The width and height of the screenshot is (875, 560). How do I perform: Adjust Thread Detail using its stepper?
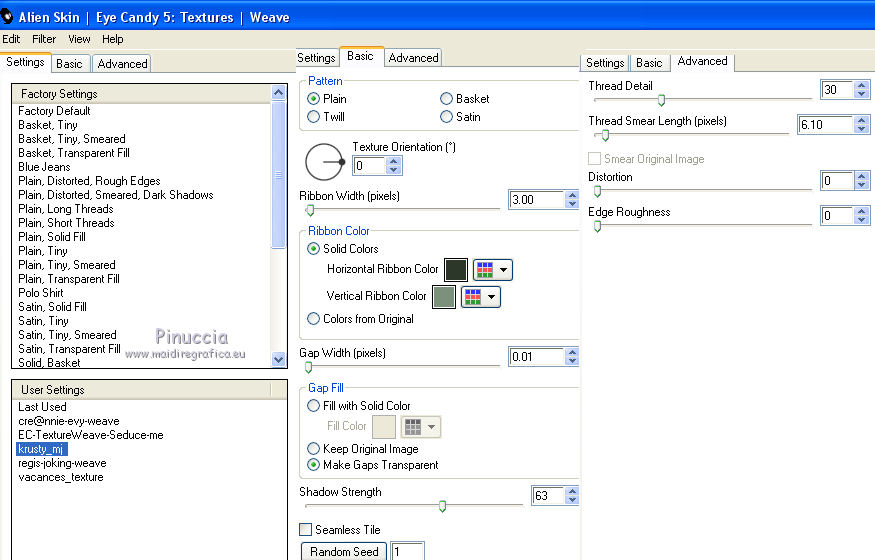[862, 90]
